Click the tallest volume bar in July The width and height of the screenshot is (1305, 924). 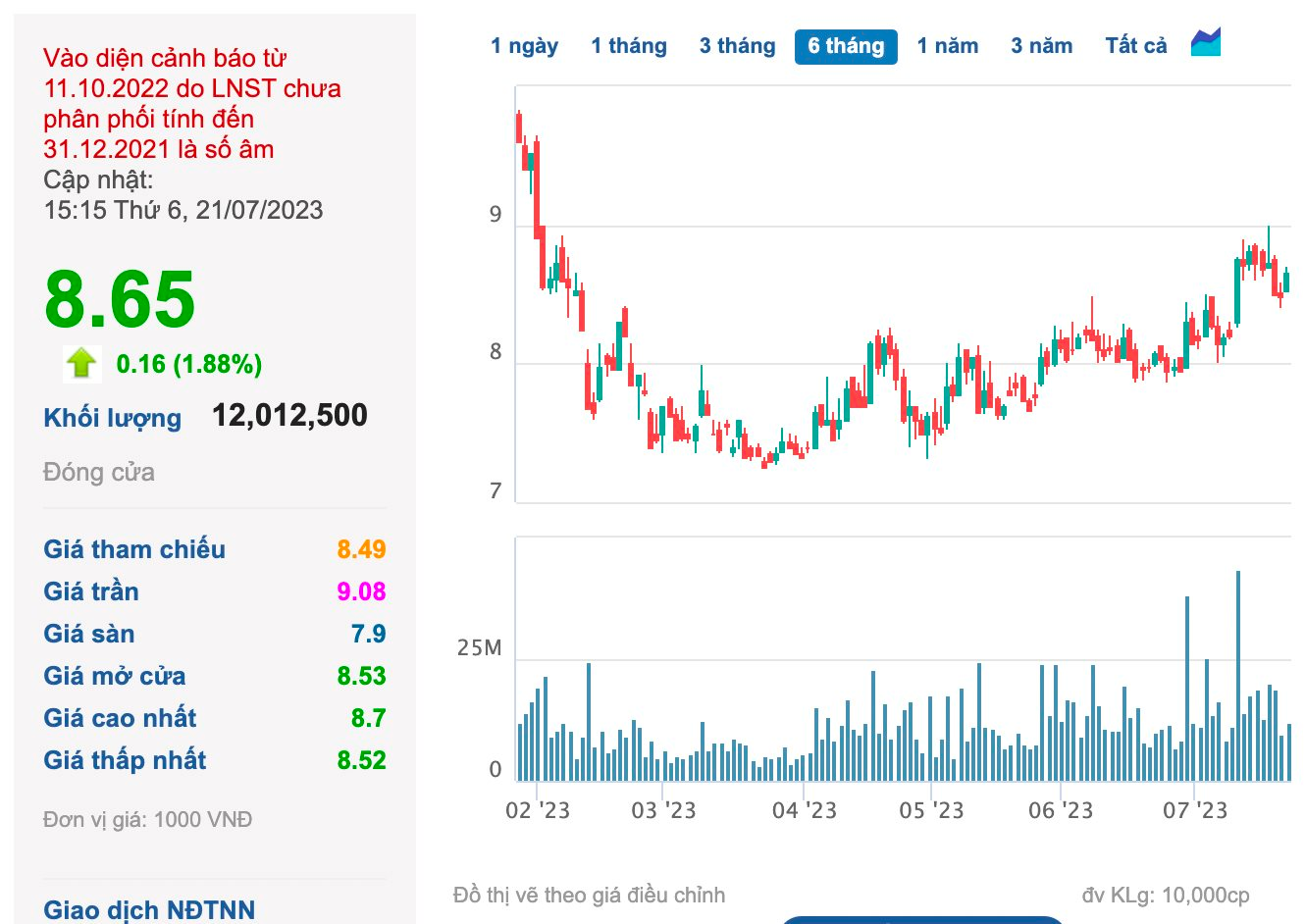(1238, 676)
